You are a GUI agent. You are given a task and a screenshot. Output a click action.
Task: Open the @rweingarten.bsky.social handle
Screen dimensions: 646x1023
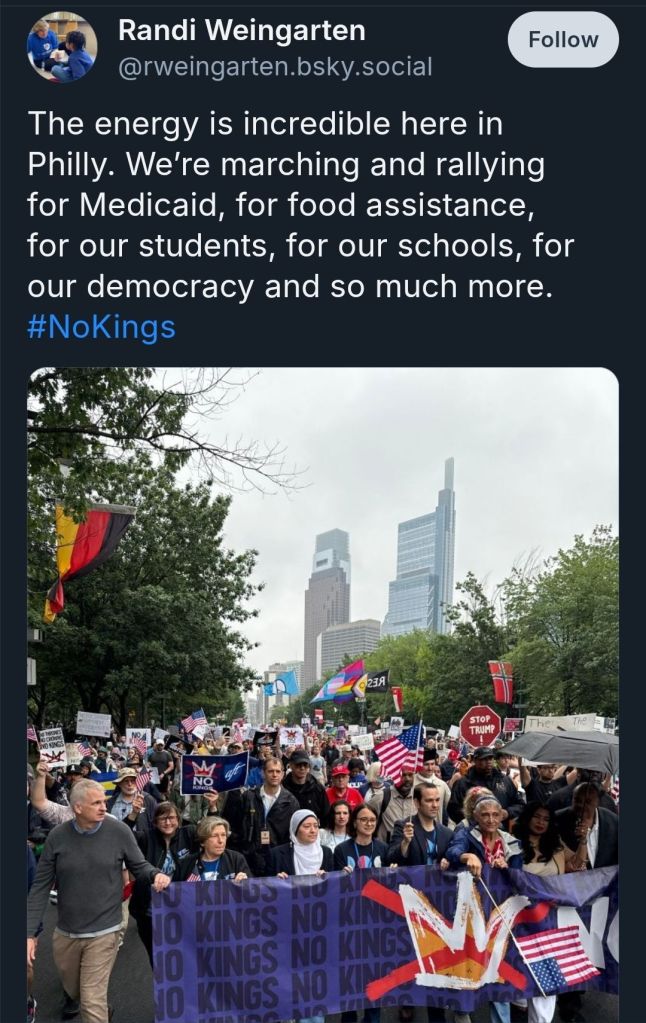click(x=275, y=67)
